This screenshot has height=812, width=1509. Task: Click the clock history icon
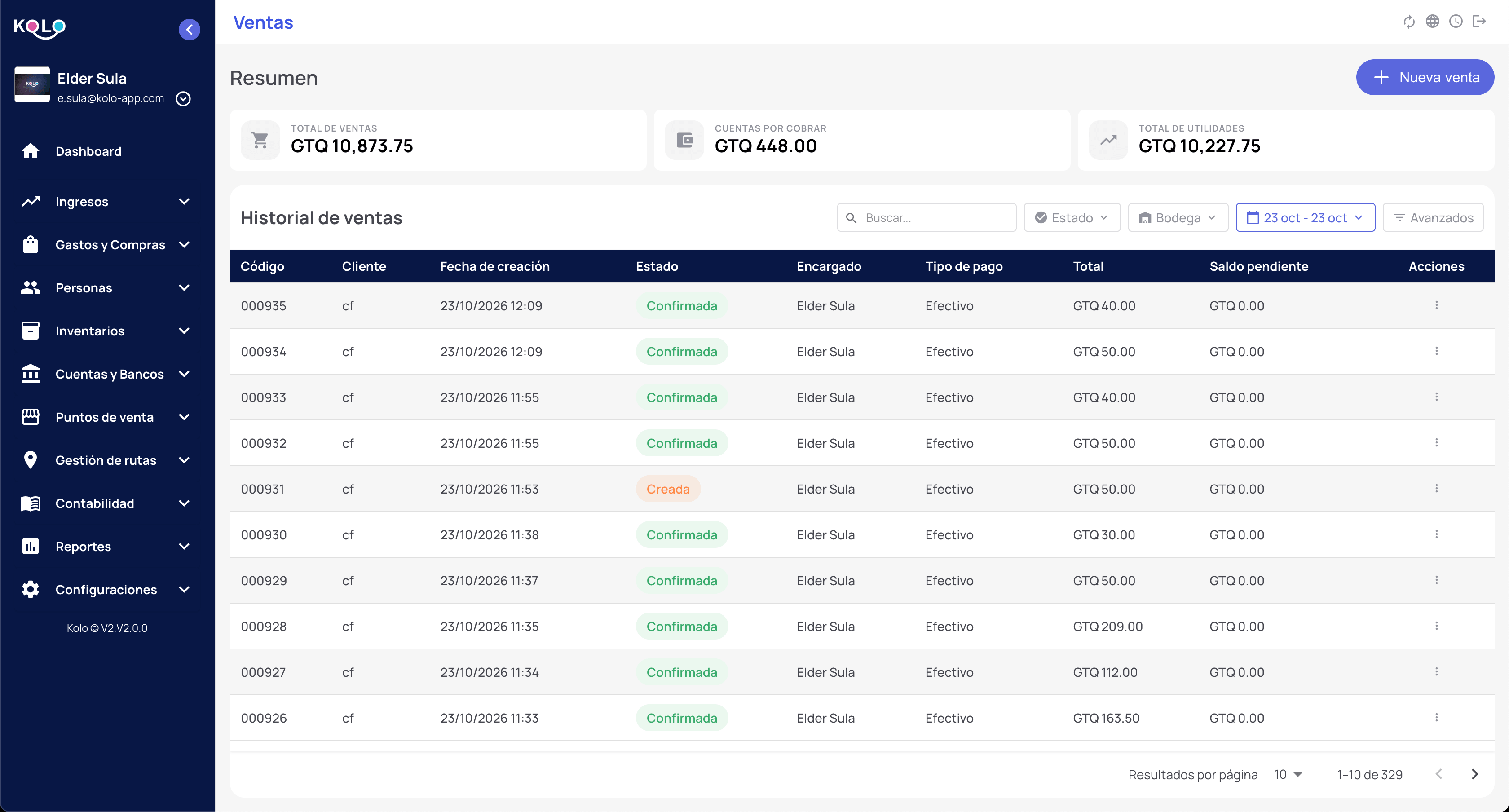(x=1456, y=22)
